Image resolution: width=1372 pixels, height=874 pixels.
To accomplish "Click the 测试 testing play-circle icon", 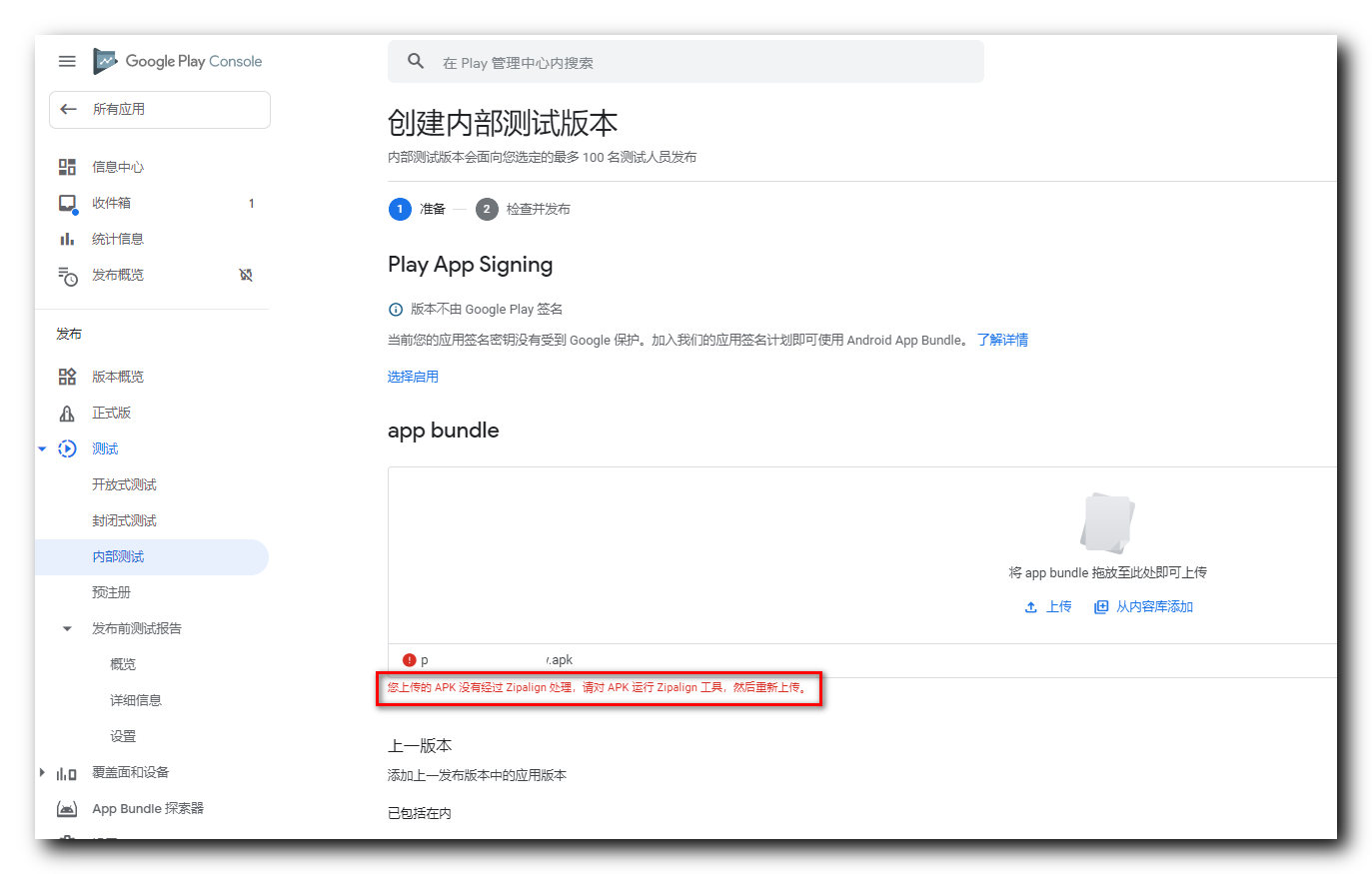I will point(67,448).
